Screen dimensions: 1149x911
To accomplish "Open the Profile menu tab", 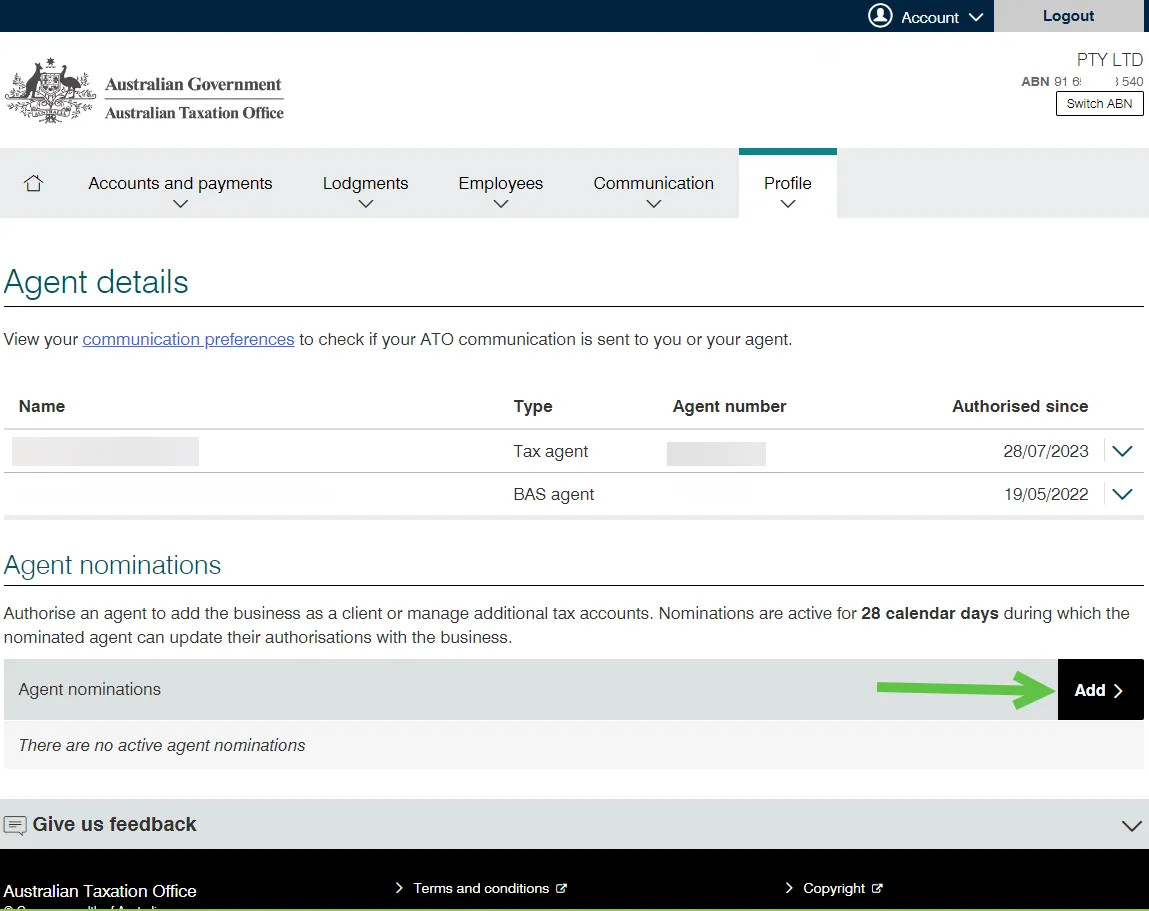I will [788, 191].
